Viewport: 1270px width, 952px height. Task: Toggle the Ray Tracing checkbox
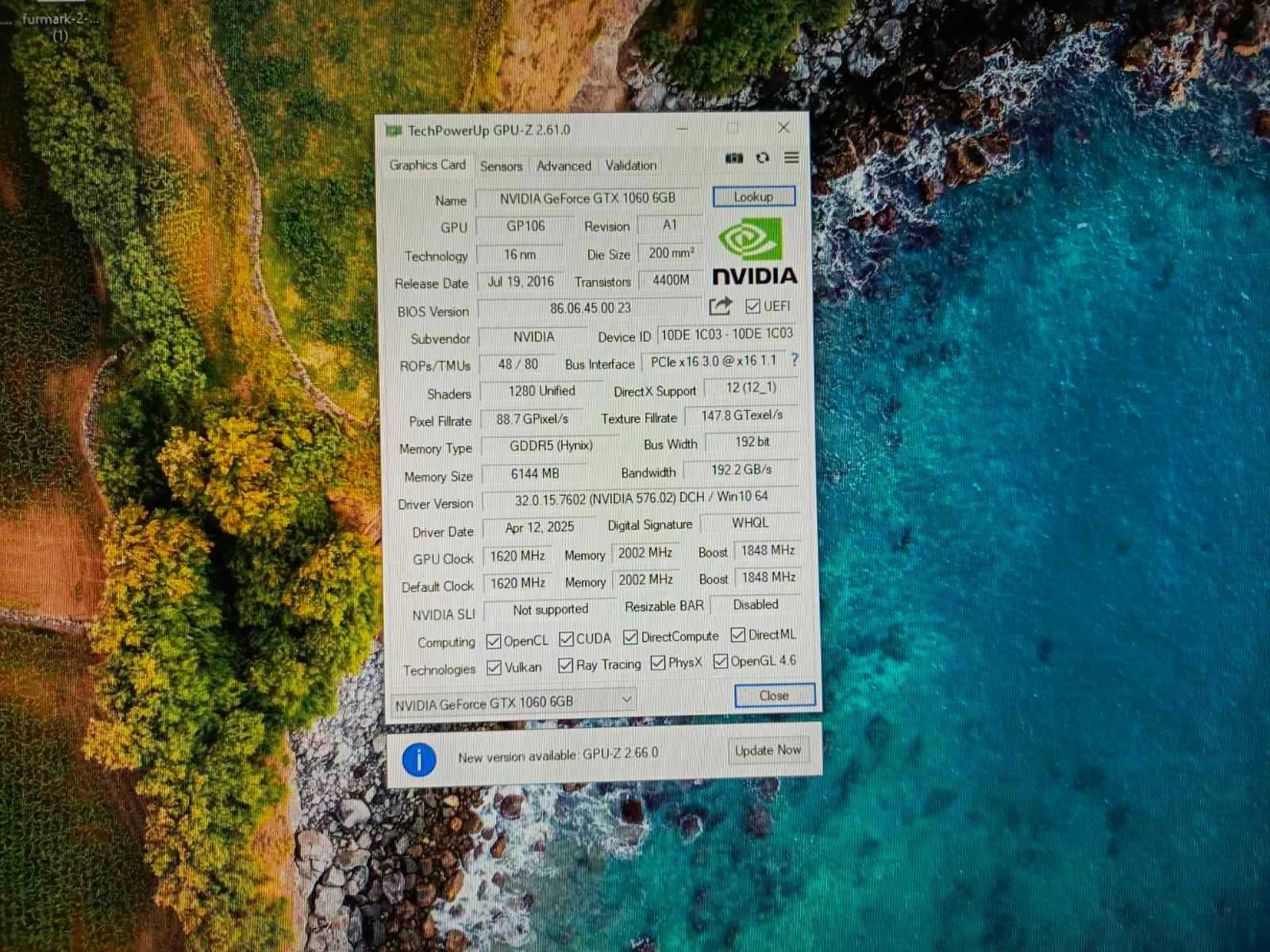coord(566,665)
